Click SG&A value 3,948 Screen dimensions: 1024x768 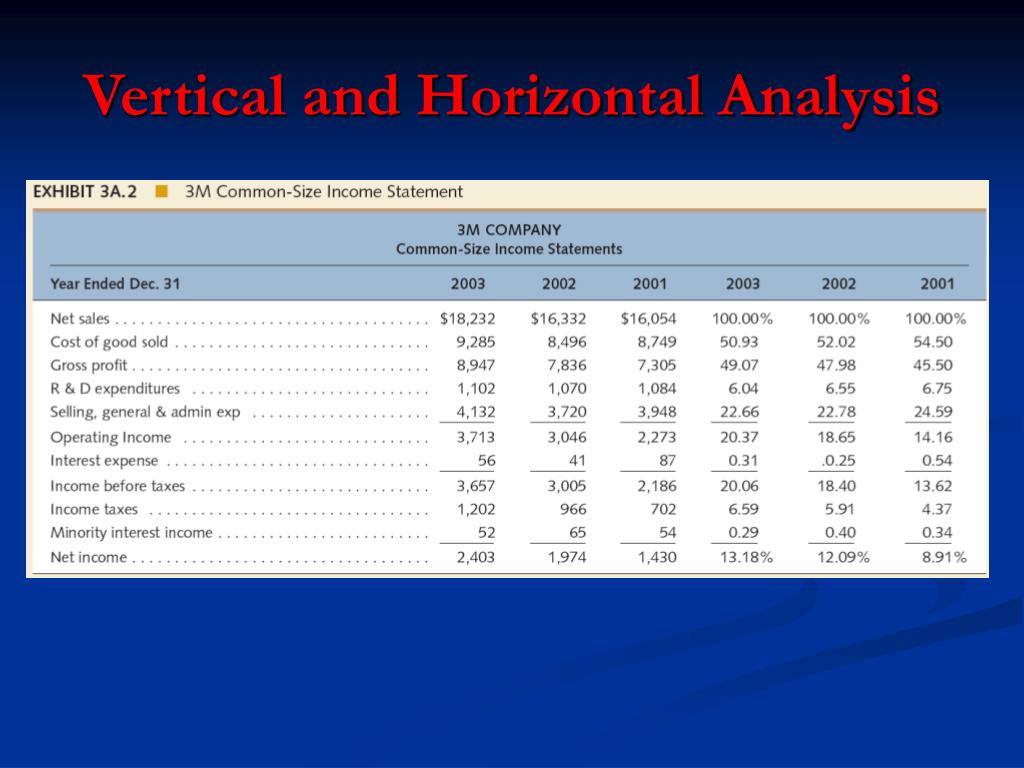657,412
